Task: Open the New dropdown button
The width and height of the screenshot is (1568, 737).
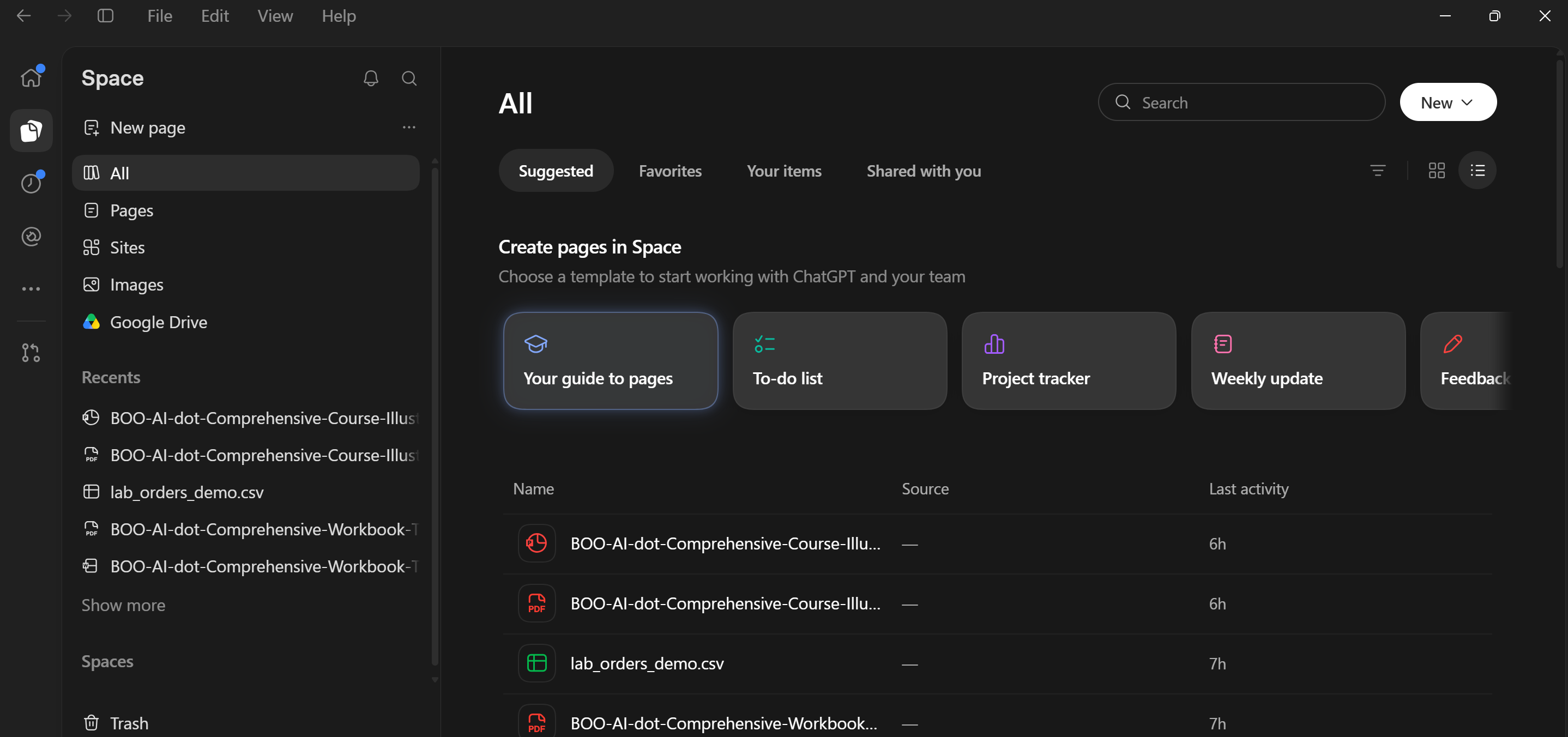Action: point(1448,102)
